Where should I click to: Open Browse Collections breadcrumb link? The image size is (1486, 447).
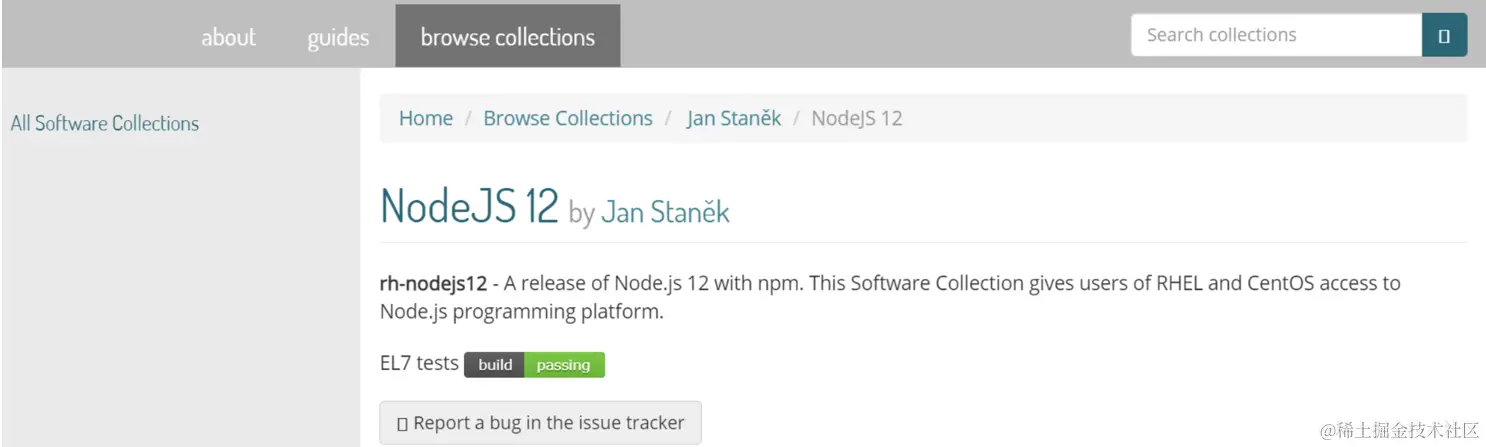point(568,118)
